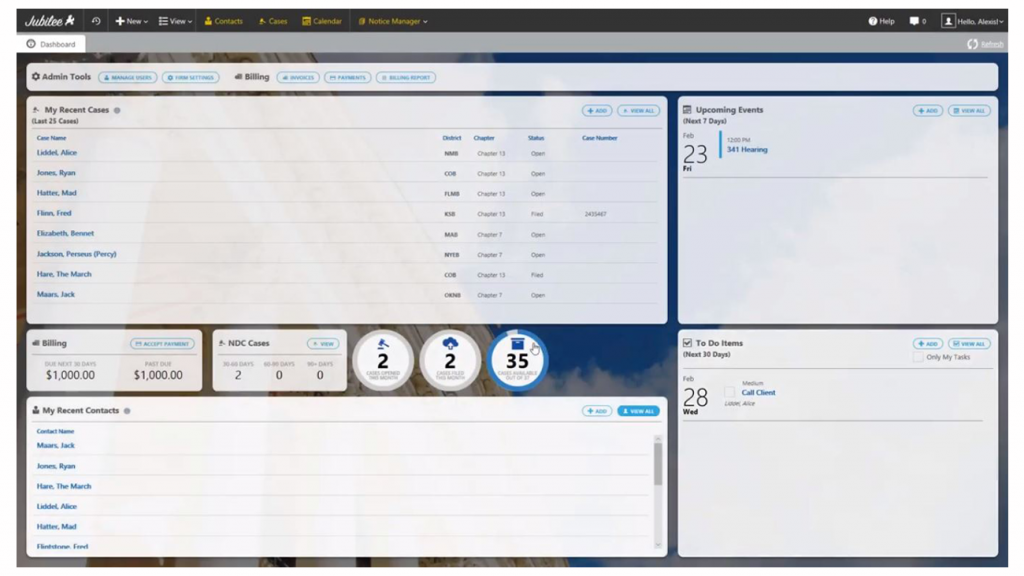Click the Refresh icon at top right
This screenshot has width=1024, height=576.
(x=971, y=44)
